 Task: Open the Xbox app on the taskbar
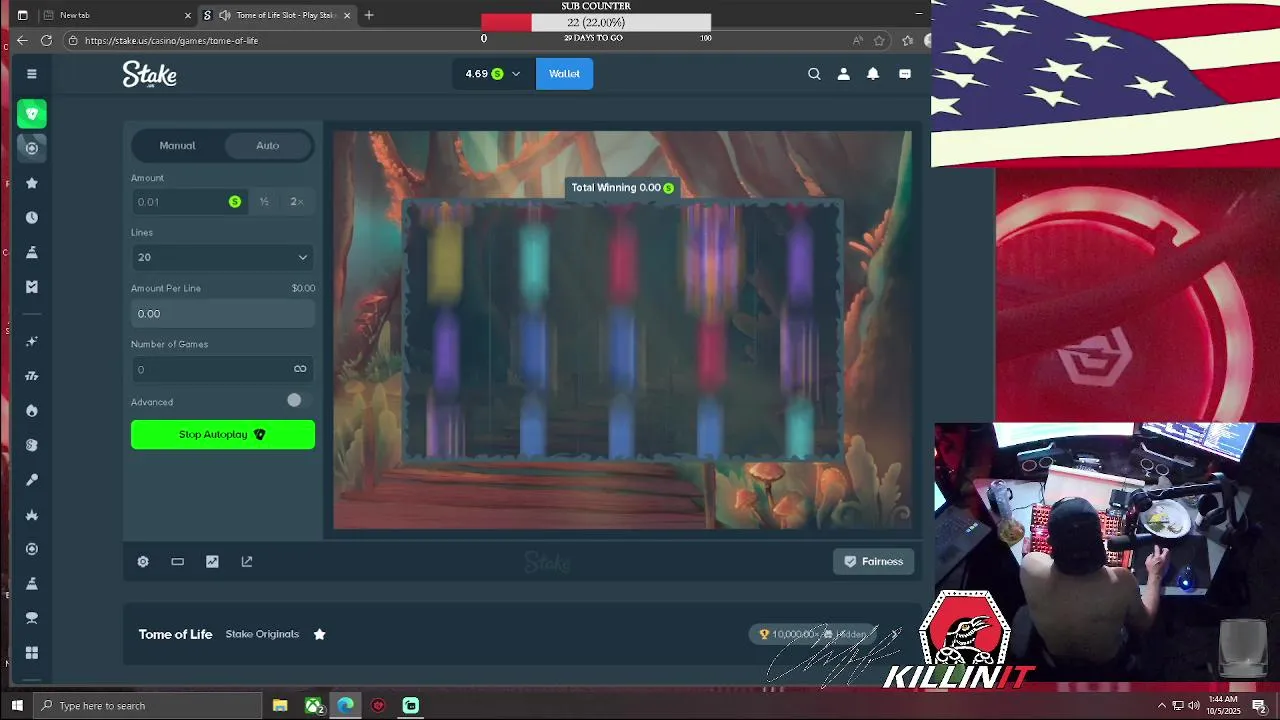click(x=314, y=706)
